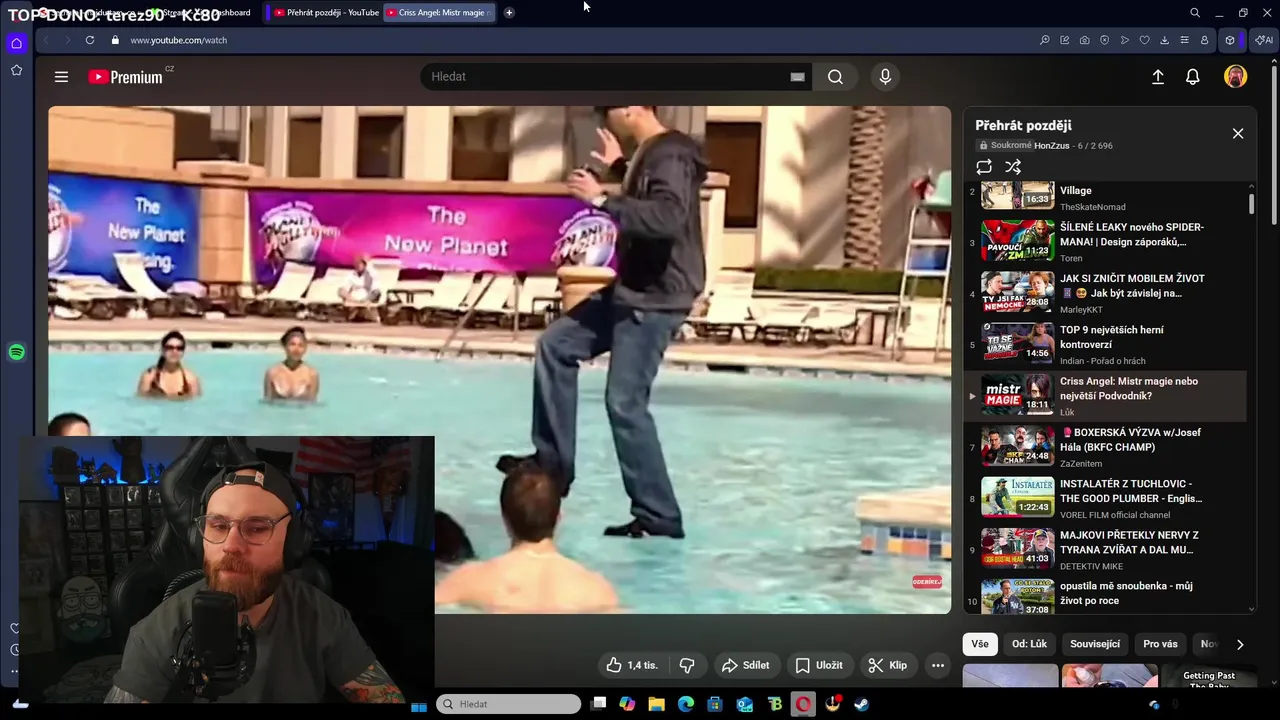Viewport: 1280px width, 720px height.
Task: Open File Explorer from taskbar
Action: point(657,704)
